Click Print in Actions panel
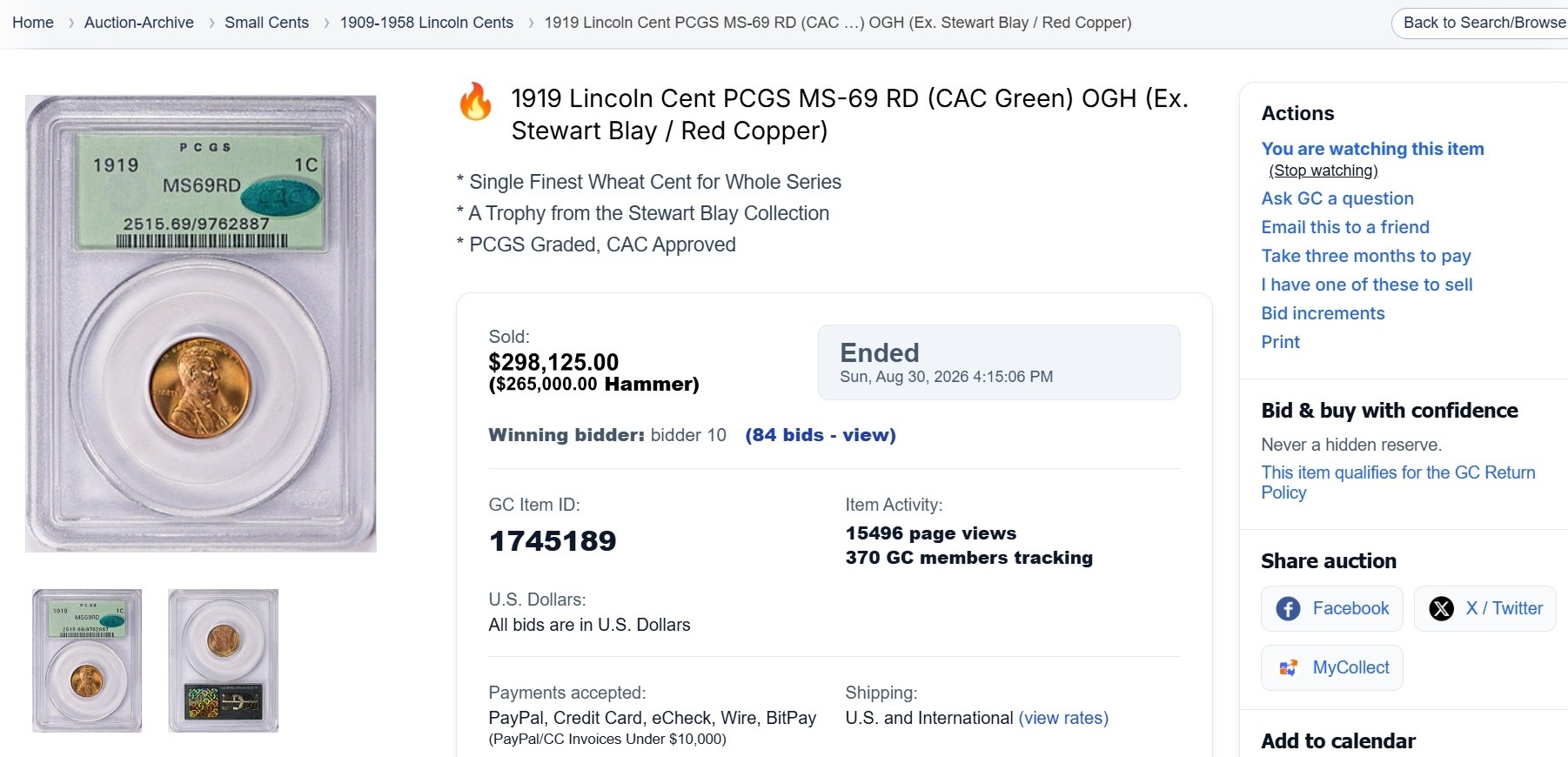This screenshot has height=757, width=1568. pos(1281,342)
